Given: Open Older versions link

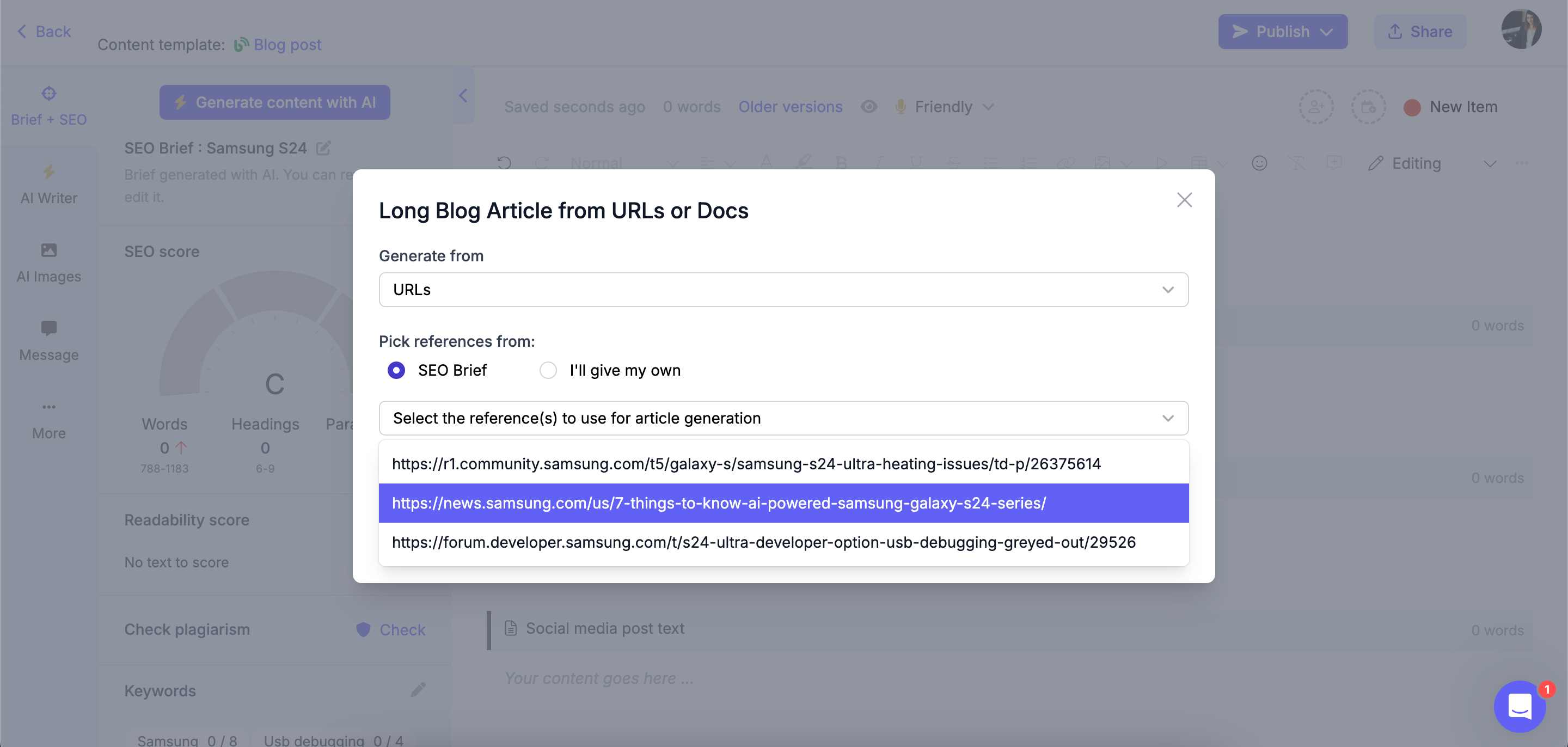Looking at the screenshot, I should click(x=790, y=107).
